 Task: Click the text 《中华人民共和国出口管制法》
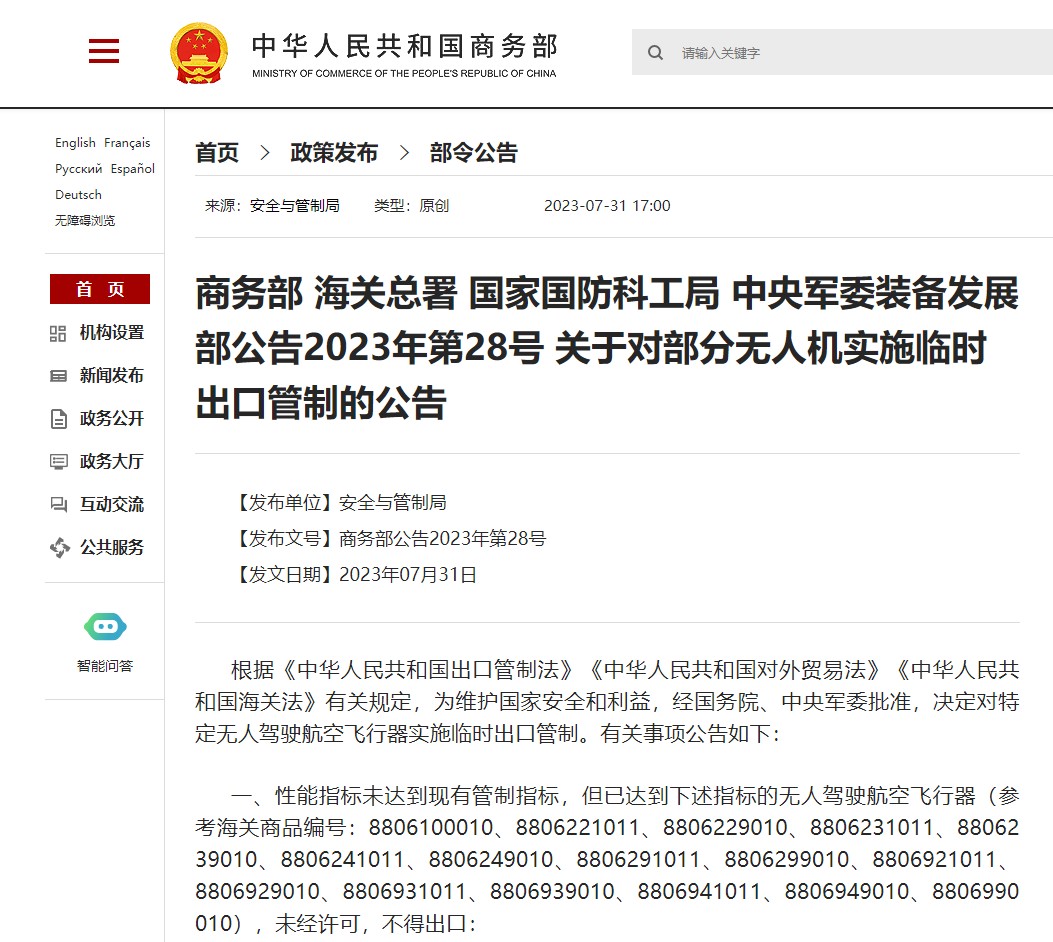(x=427, y=670)
